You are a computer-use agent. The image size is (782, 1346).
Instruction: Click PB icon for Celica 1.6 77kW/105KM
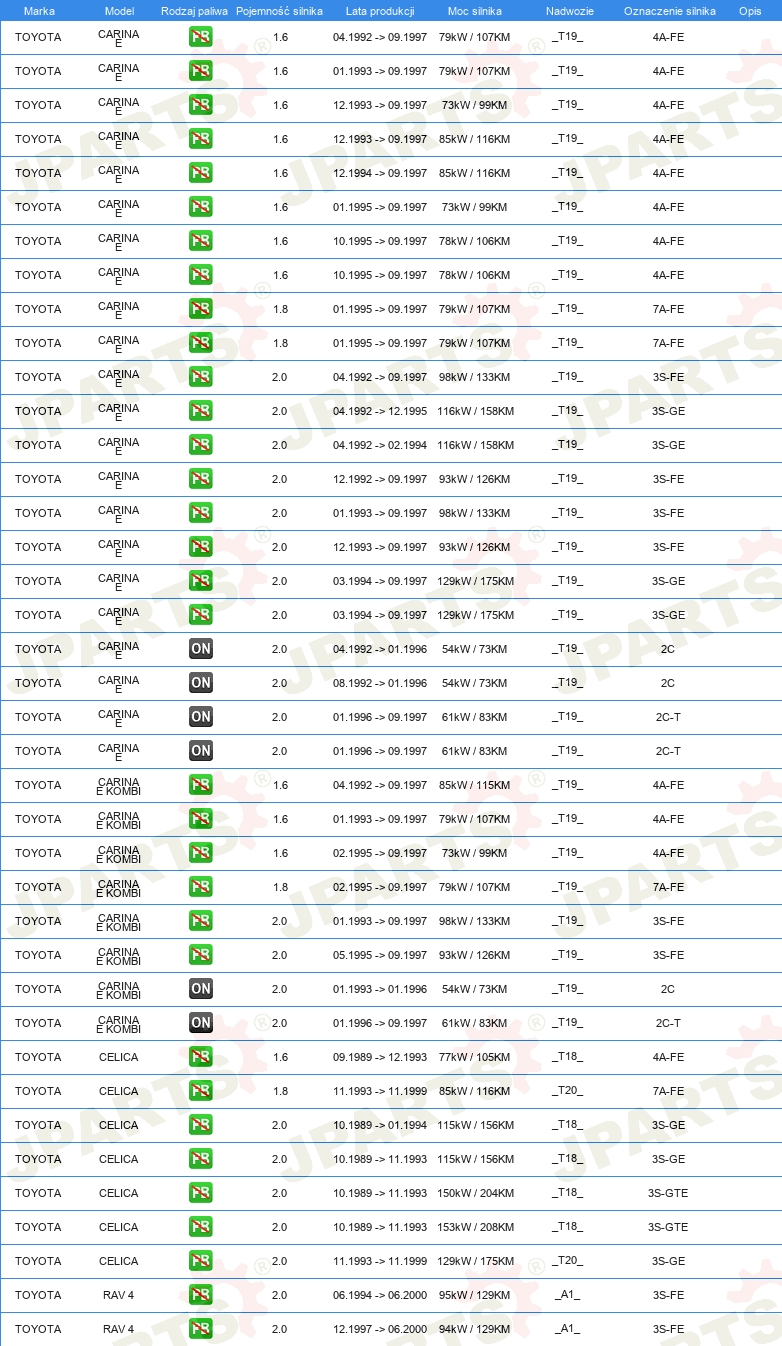coord(200,1057)
